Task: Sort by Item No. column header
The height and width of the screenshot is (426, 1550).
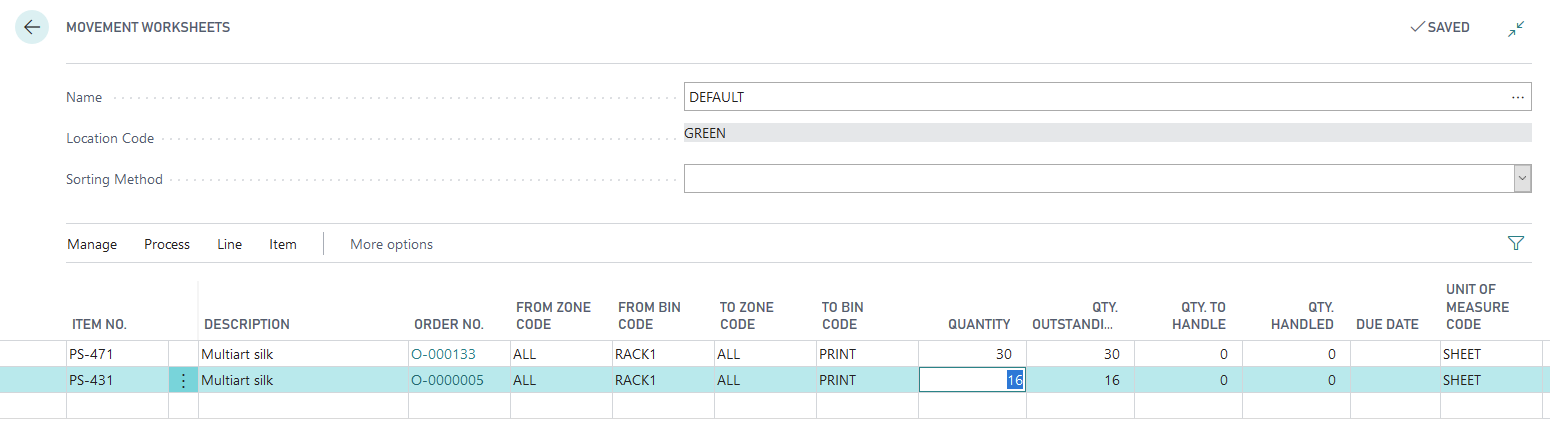Action: coord(99,324)
